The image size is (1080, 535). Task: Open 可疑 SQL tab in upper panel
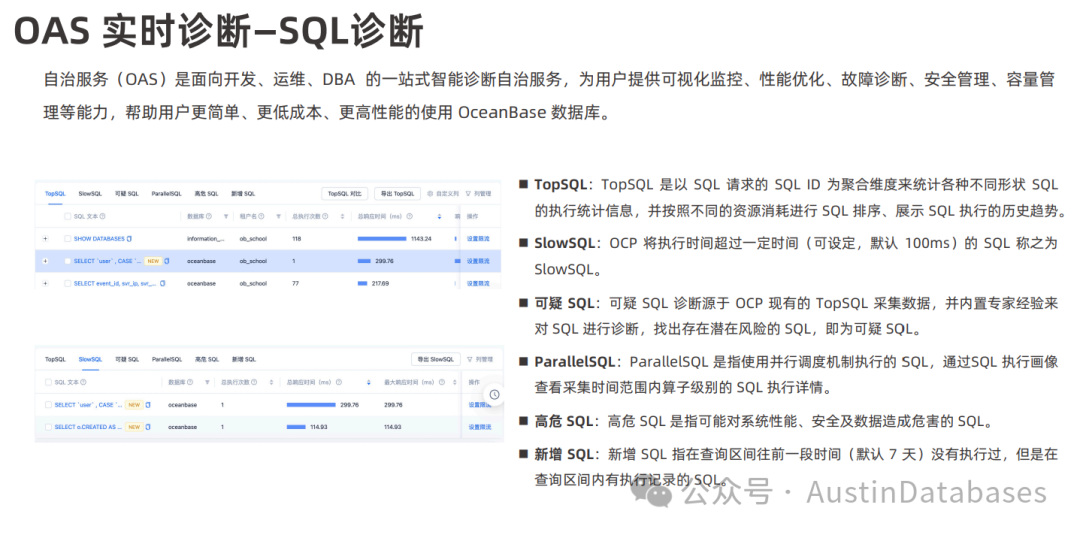click(127, 193)
